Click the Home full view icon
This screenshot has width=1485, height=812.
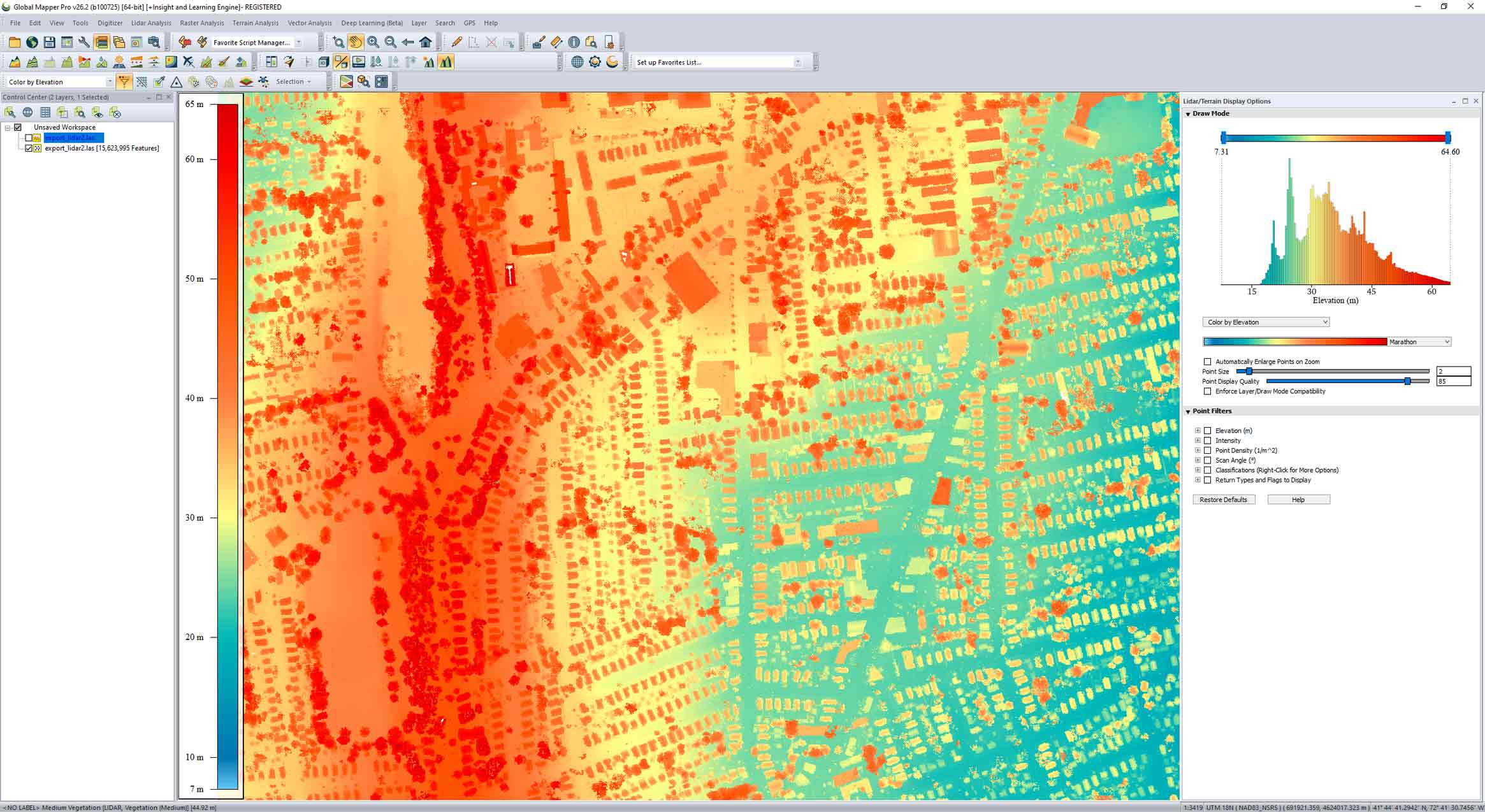[425, 42]
